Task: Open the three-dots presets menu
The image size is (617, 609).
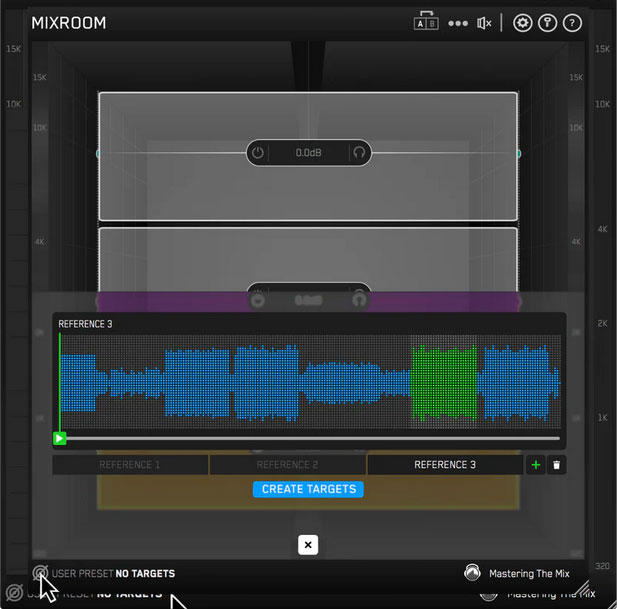Action: (458, 24)
